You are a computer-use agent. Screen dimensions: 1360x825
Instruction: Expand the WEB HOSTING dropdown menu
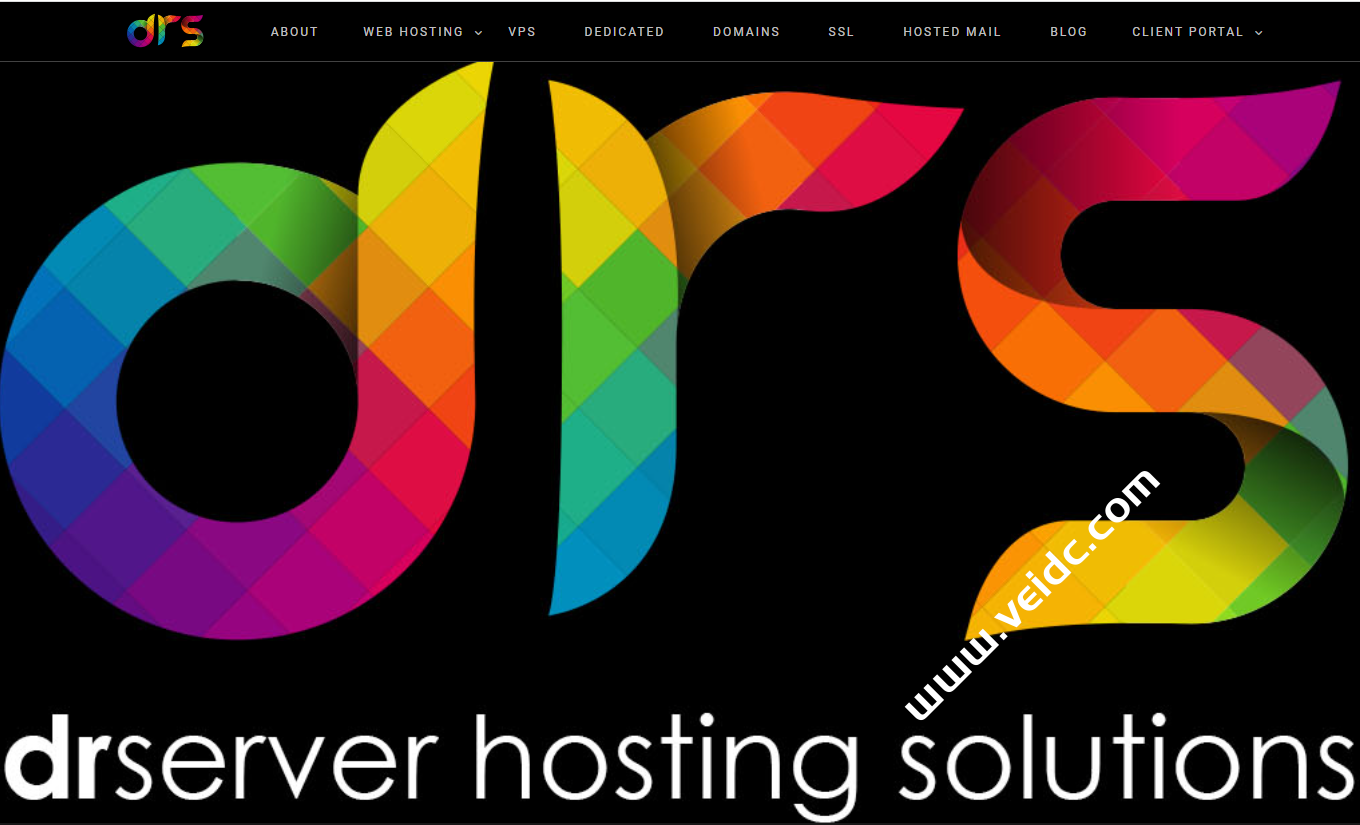414,31
